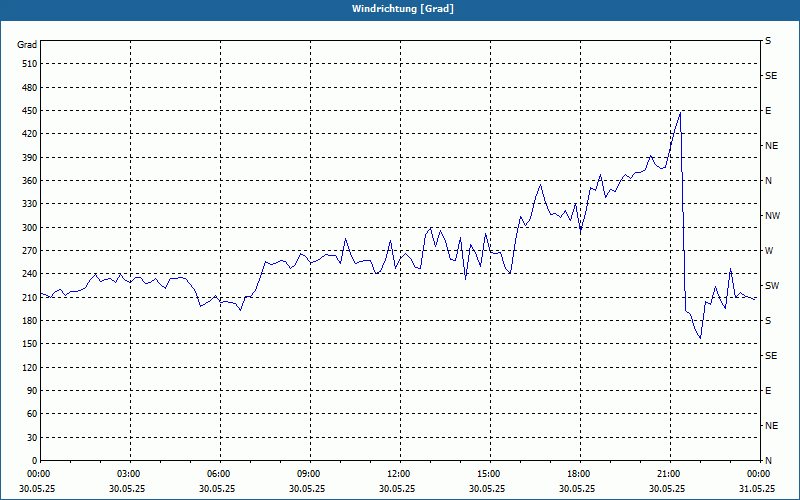
Task: Click the 120 degree axis label
Action: pos(30,367)
